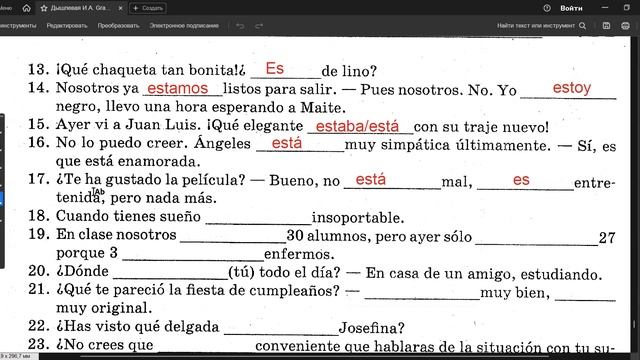Click the blank before "muy bien" in sentence 21
Screen dimensions: 640x360
(x=422, y=295)
